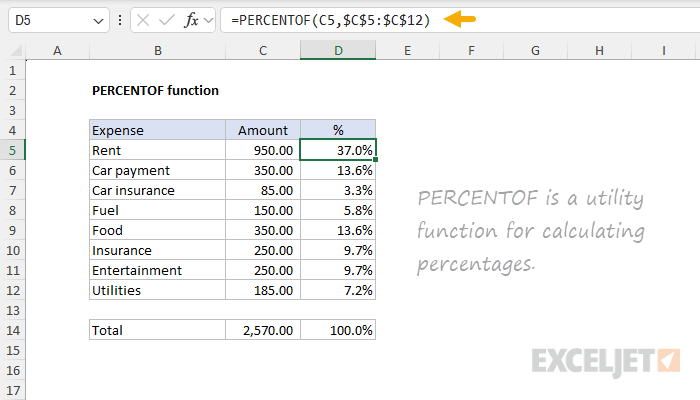
Task: Select column H header
Action: pos(599,50)
